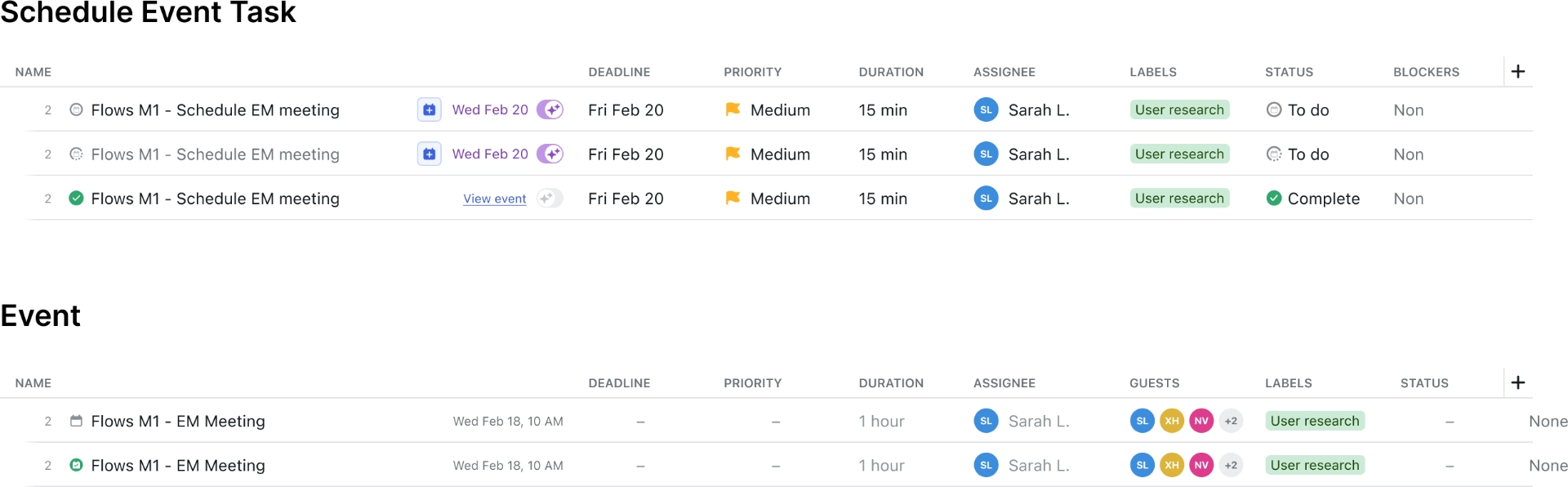The height and width of the screenshot is (487, 1568).
Task: Click the green completed checkmark on third task
Action: pos(76,198)
